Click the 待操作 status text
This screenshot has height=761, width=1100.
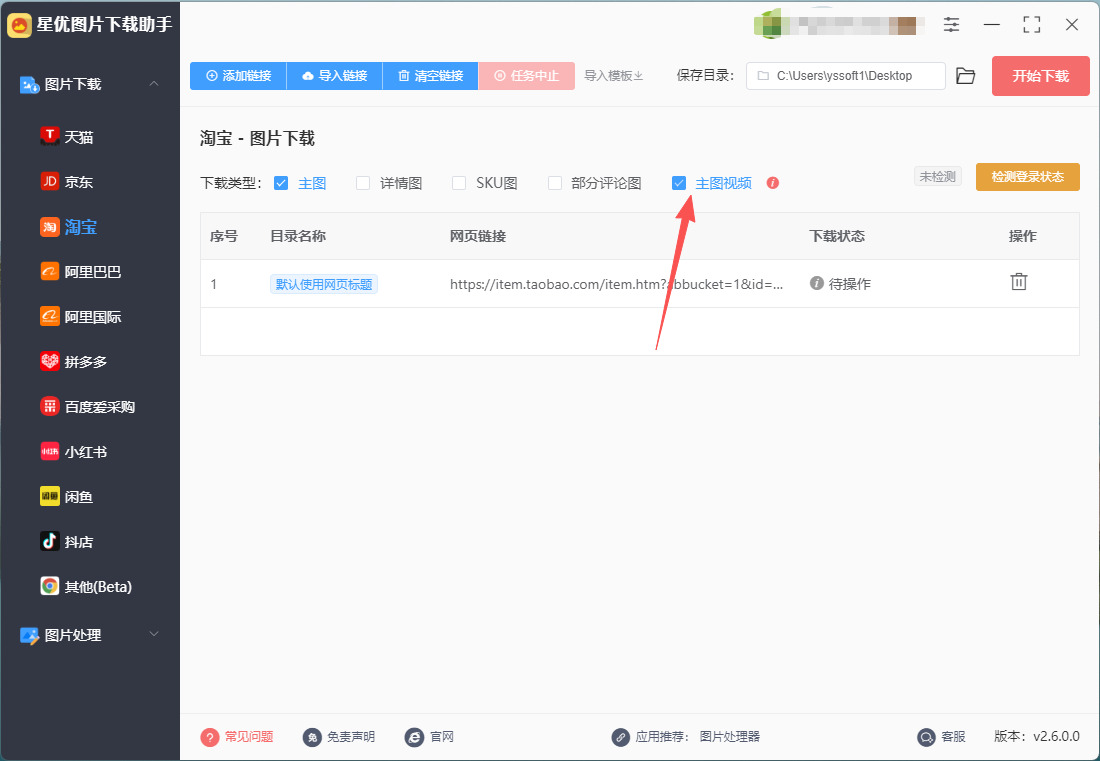pos(850,284)
